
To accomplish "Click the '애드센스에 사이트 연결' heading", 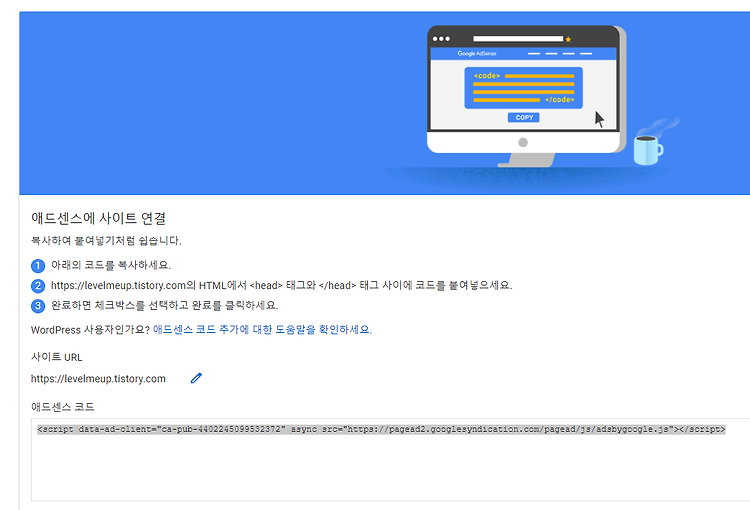I will coord(99,218).
